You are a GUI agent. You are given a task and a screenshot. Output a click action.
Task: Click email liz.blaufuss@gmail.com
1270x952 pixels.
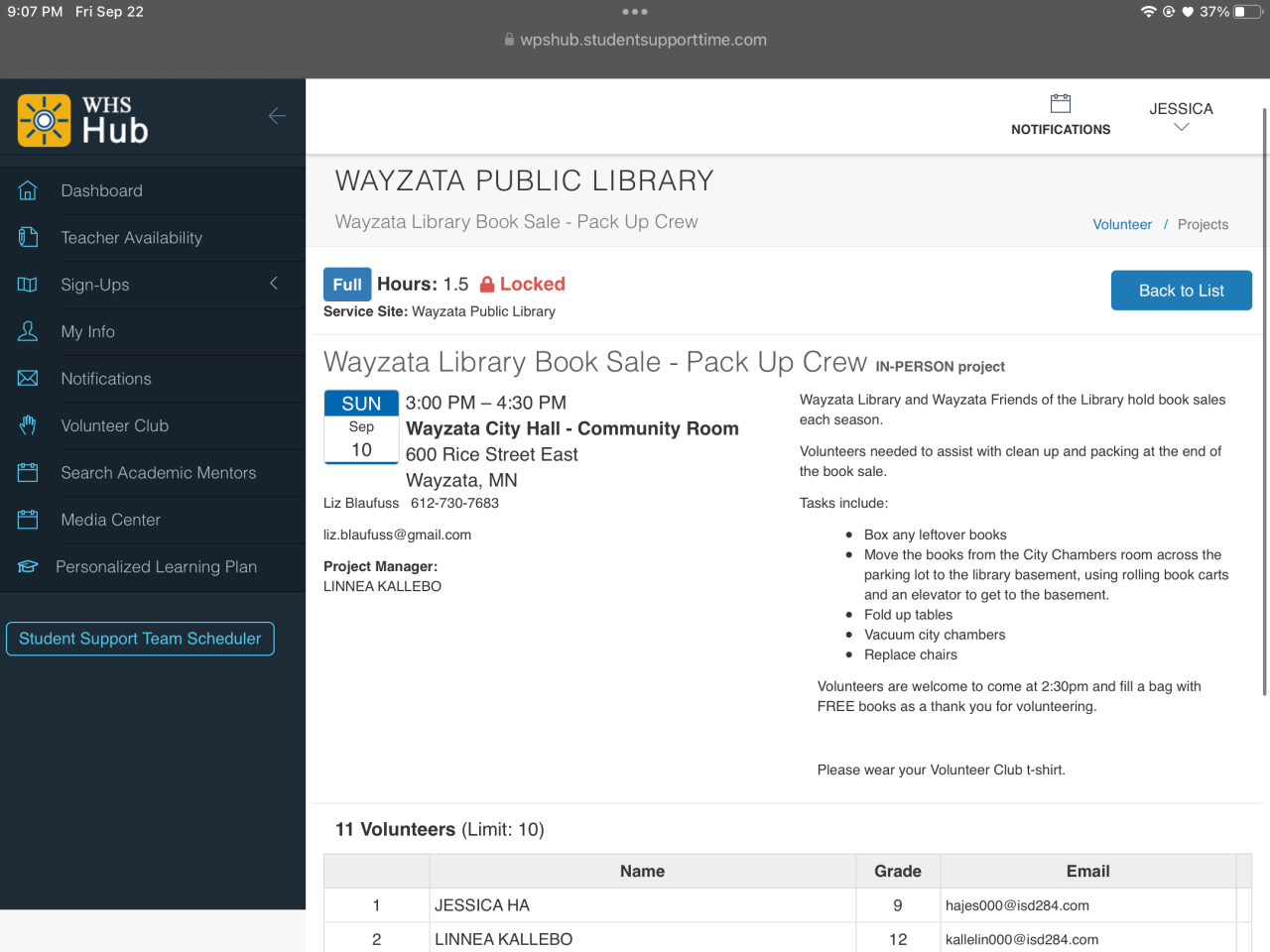coord(397,535)
